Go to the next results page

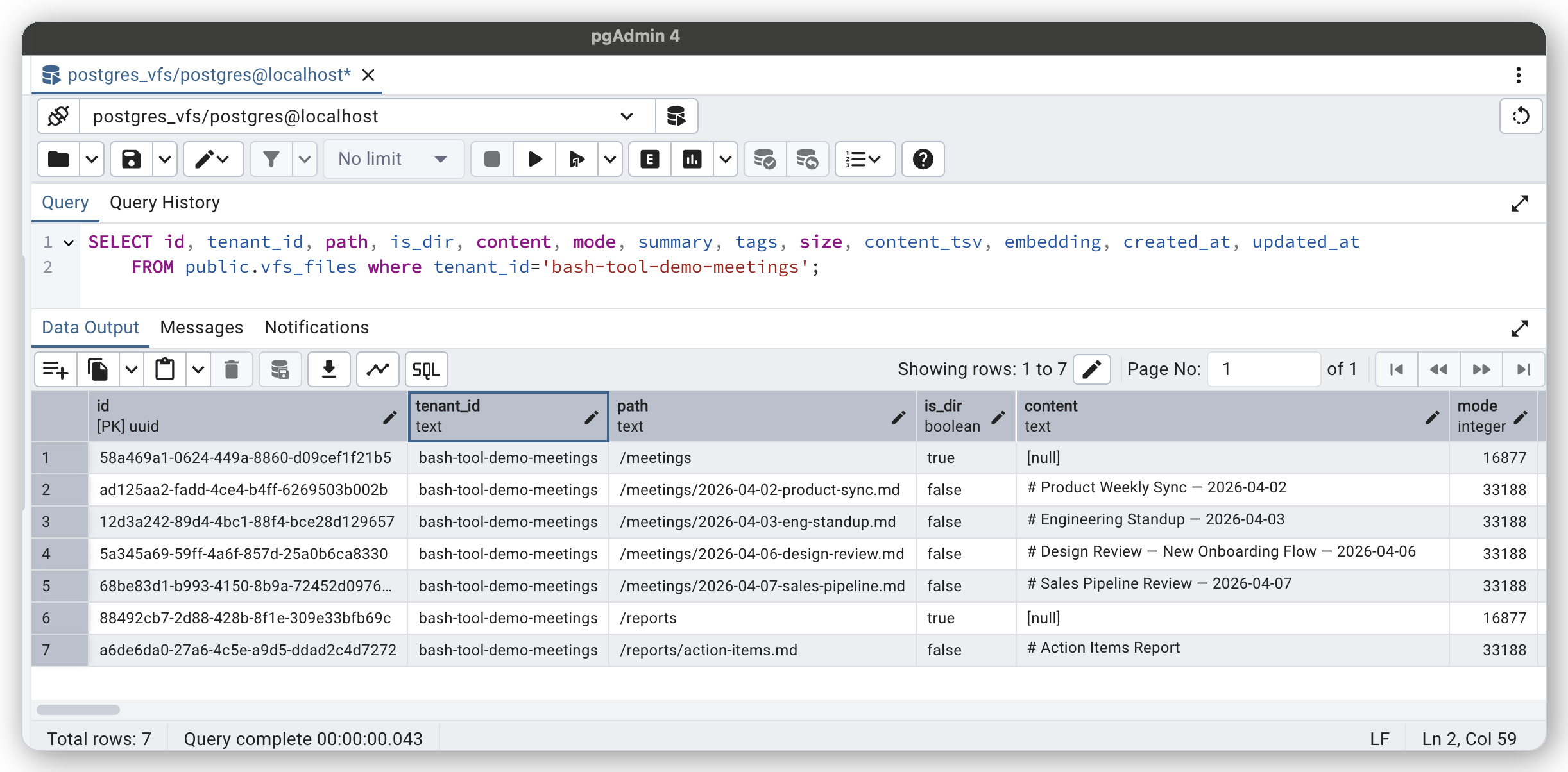click(x=1481, y=369)
